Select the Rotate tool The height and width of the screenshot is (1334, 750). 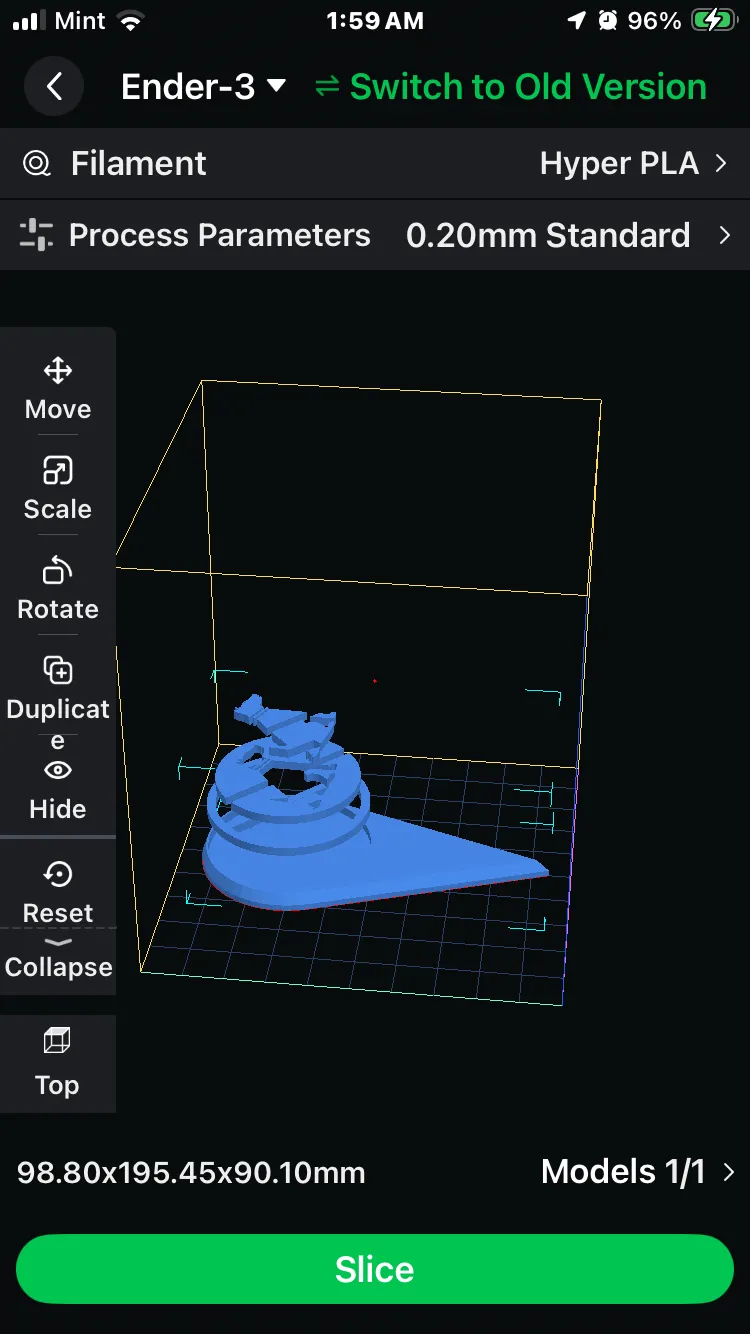point(58,588)
